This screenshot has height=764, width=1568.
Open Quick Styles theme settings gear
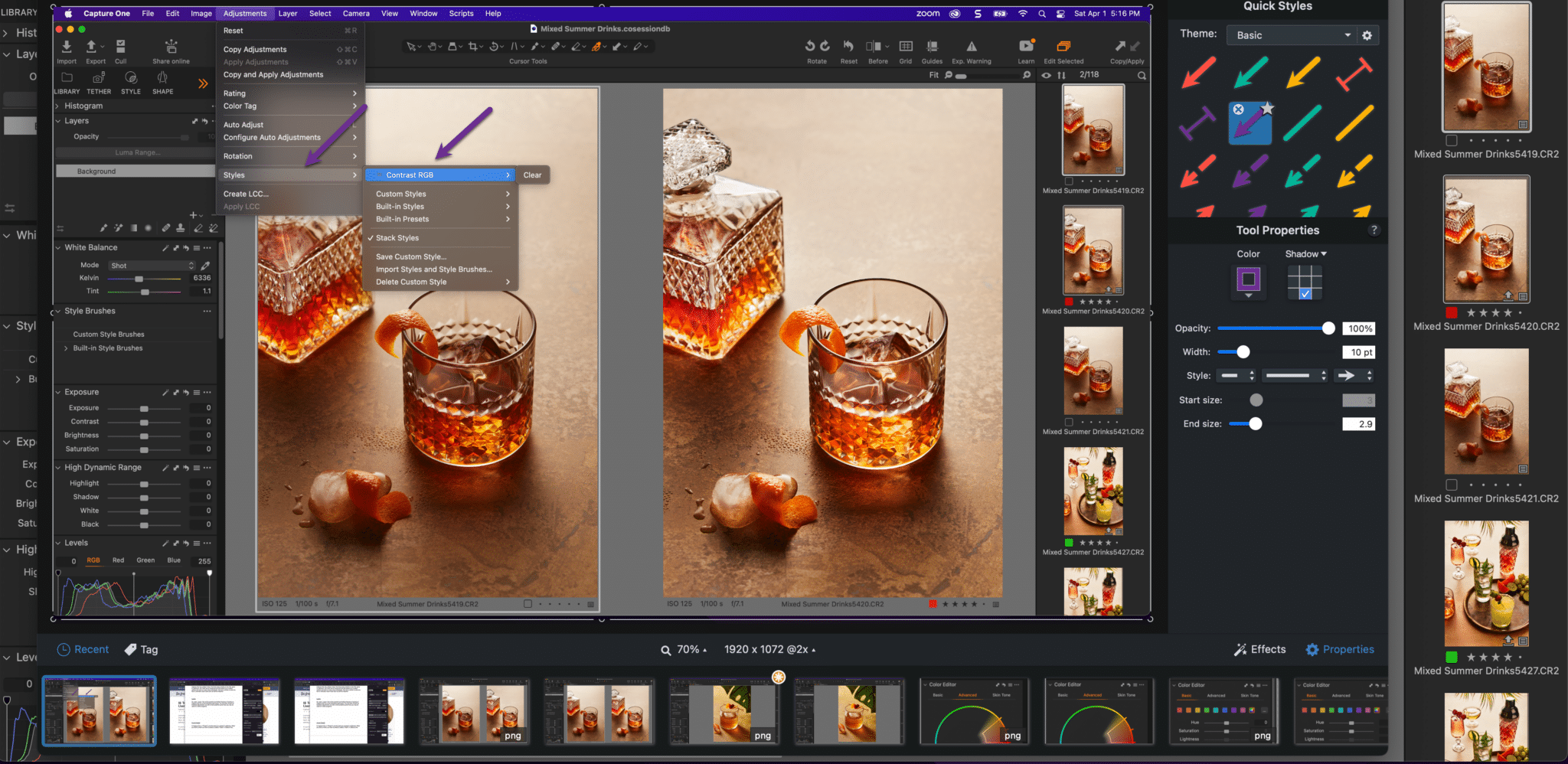tap(1367, 35)
